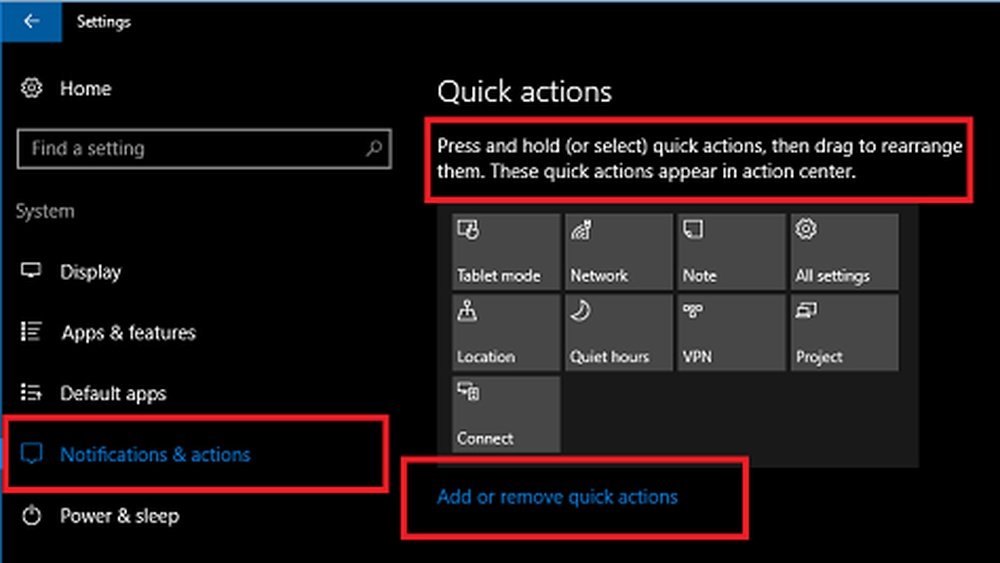
Task: Open Home settings via gear icon
Action: pyautogui.click(x=31, y=88)
